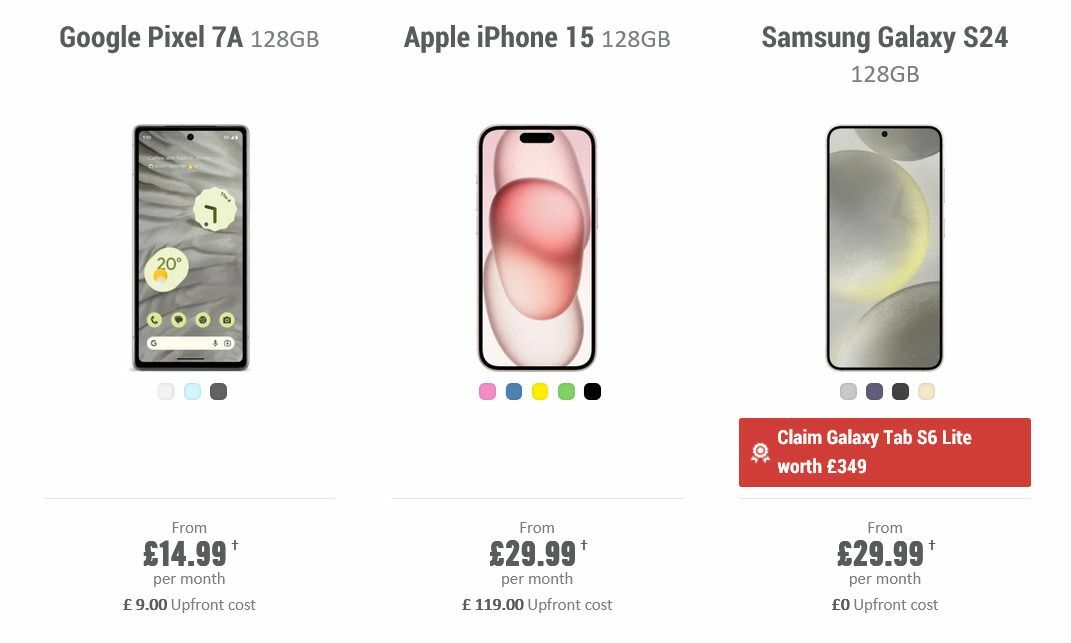Pick navy color for the Galaxy S24

(x=873, y=392)
